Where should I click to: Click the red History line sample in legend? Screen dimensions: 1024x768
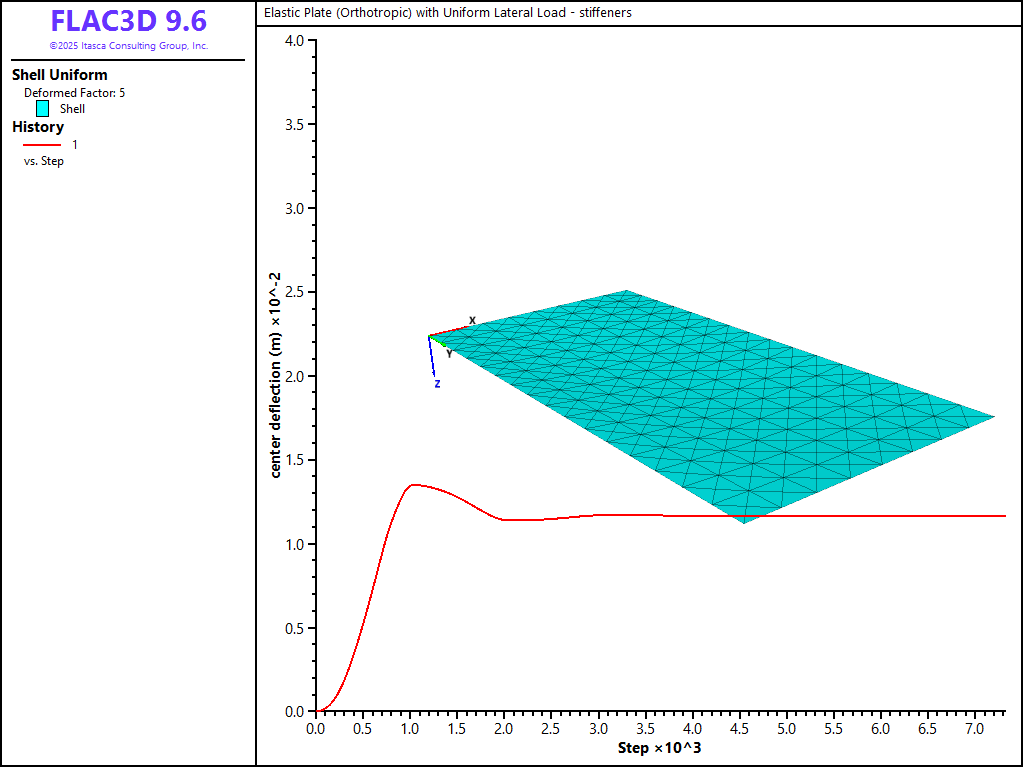[x=42, y=145]
